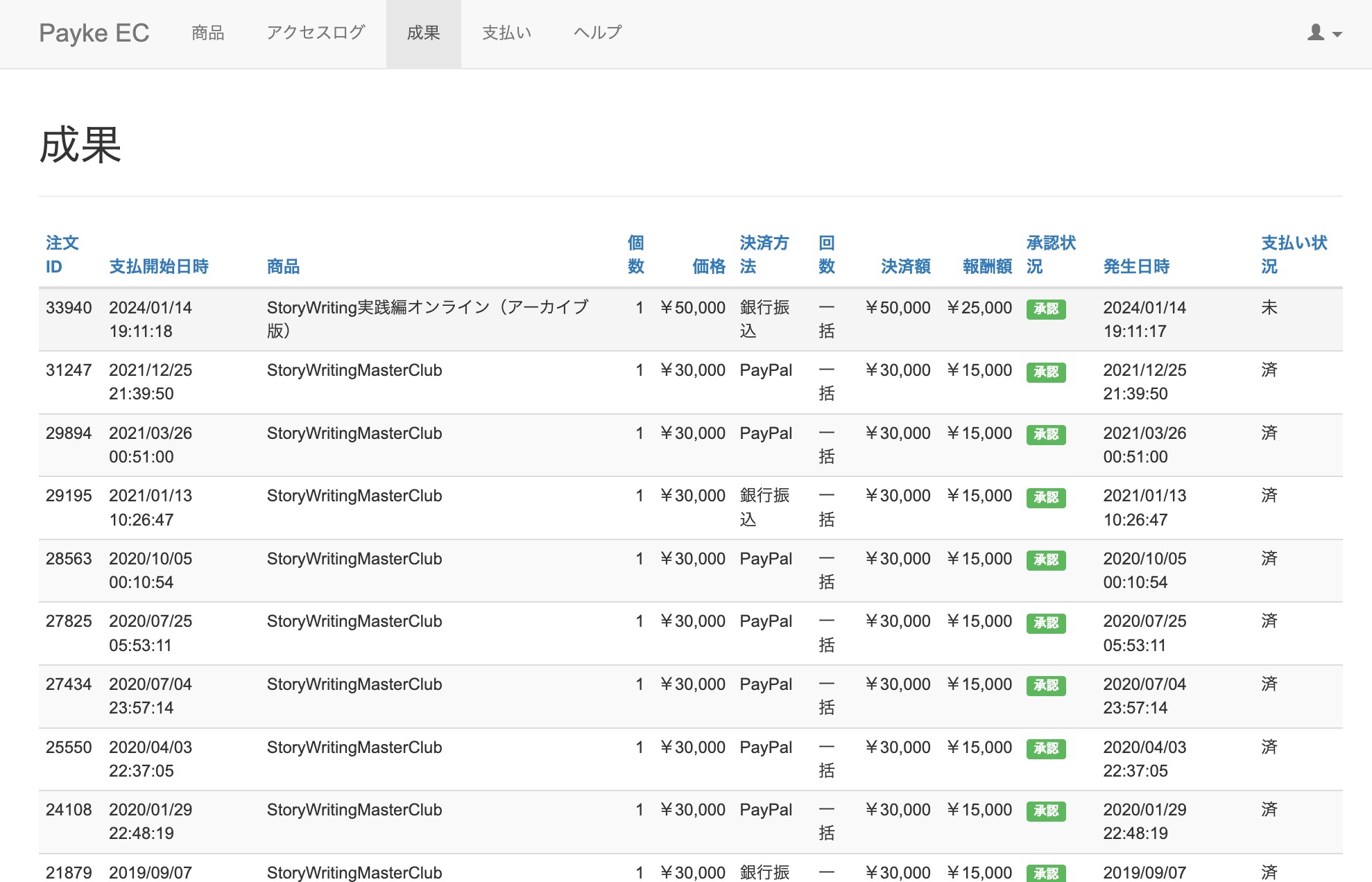Click the 未 payment status for order 33940
The height and width of the screenshot is (882, 1372).
[1269, 307]
